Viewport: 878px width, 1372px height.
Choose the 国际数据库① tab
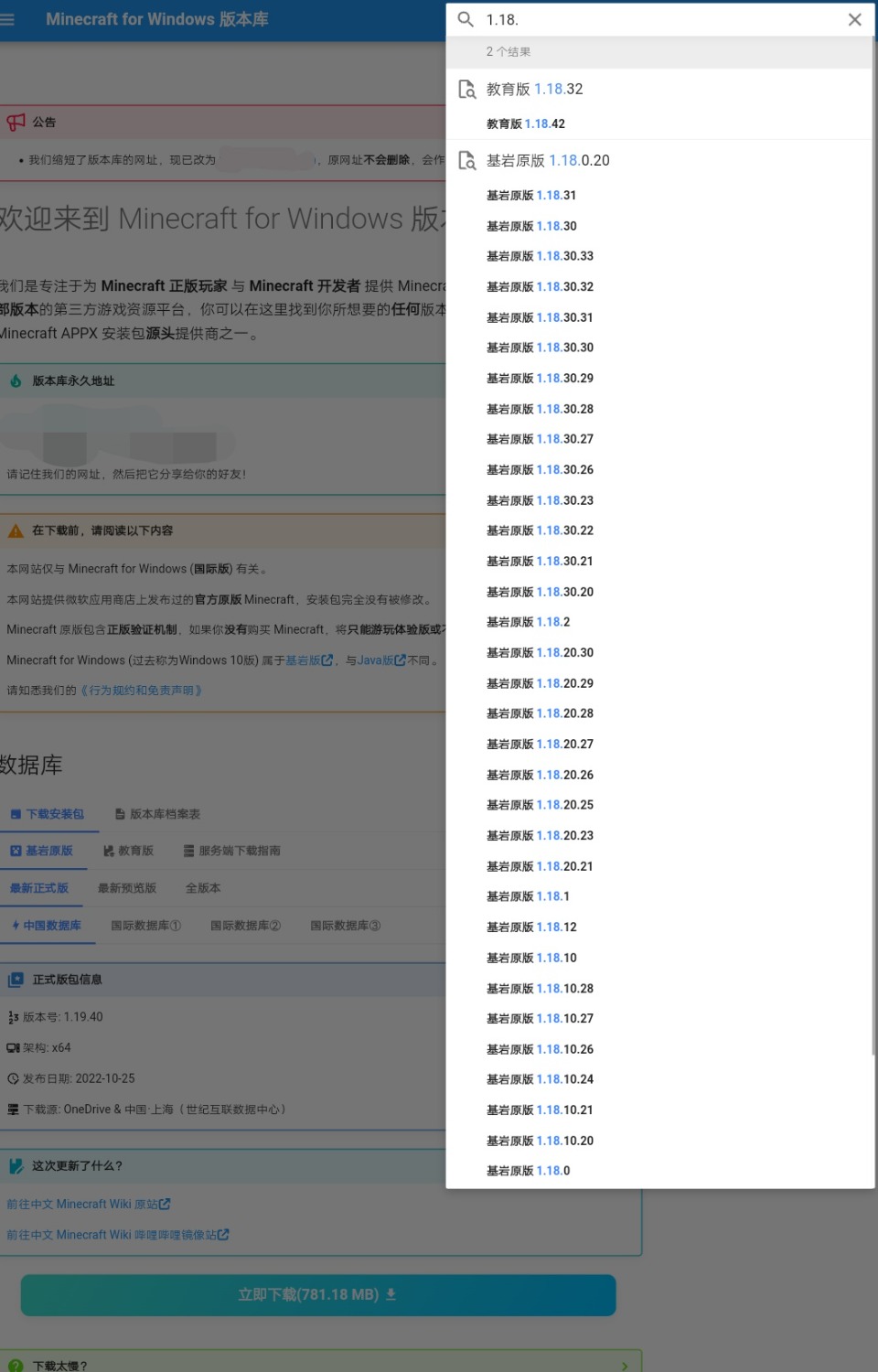145,926
